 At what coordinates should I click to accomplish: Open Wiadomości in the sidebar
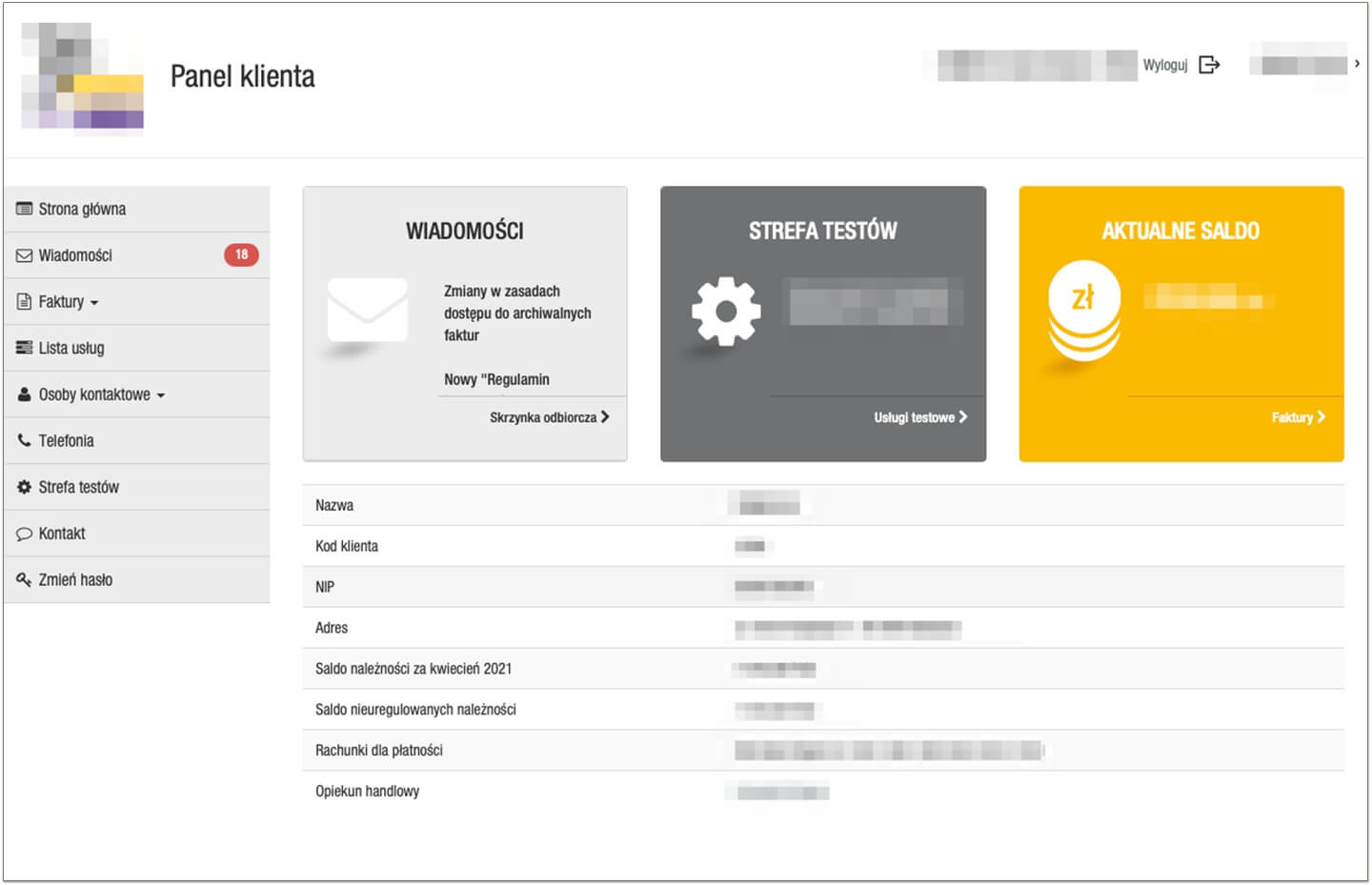137,255
